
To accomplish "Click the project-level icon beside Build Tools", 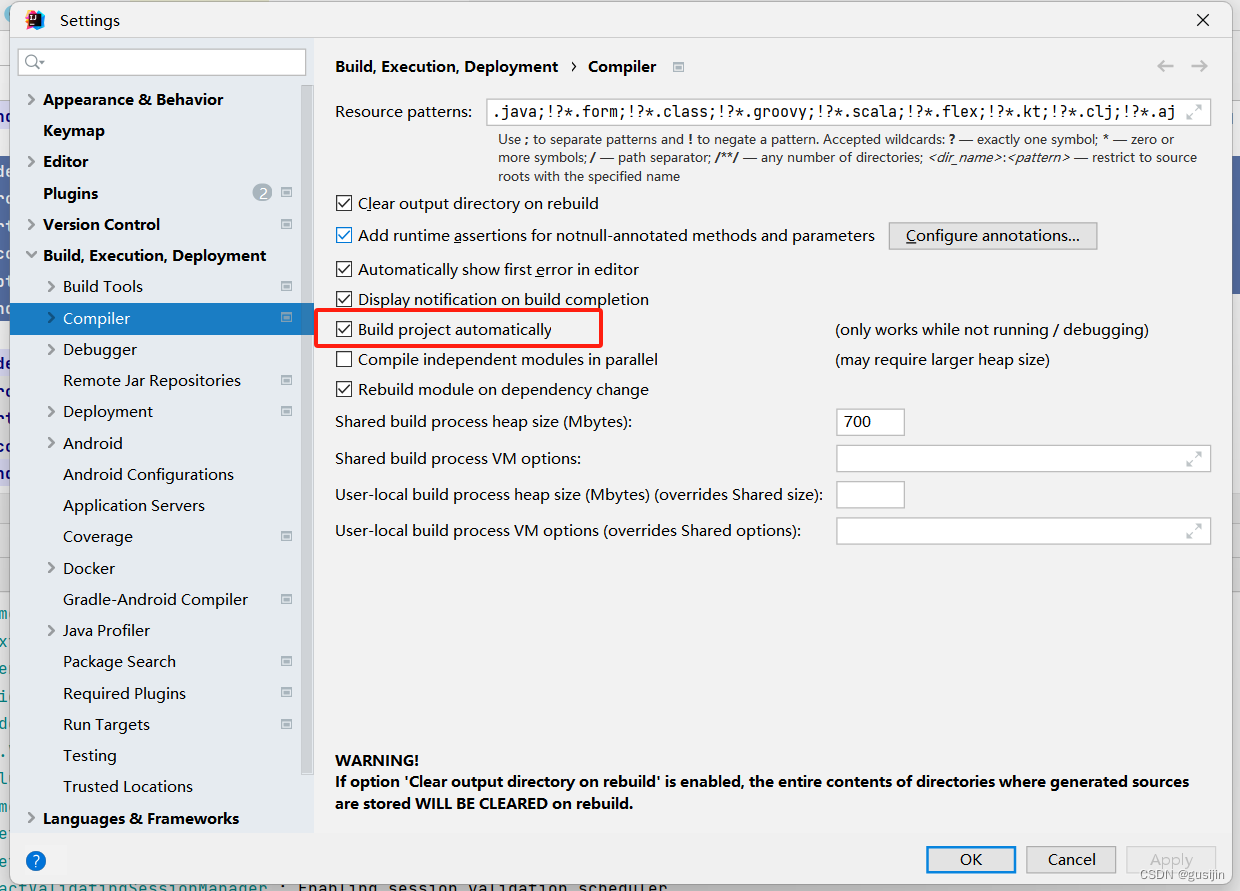I will [x=287, y=286].
